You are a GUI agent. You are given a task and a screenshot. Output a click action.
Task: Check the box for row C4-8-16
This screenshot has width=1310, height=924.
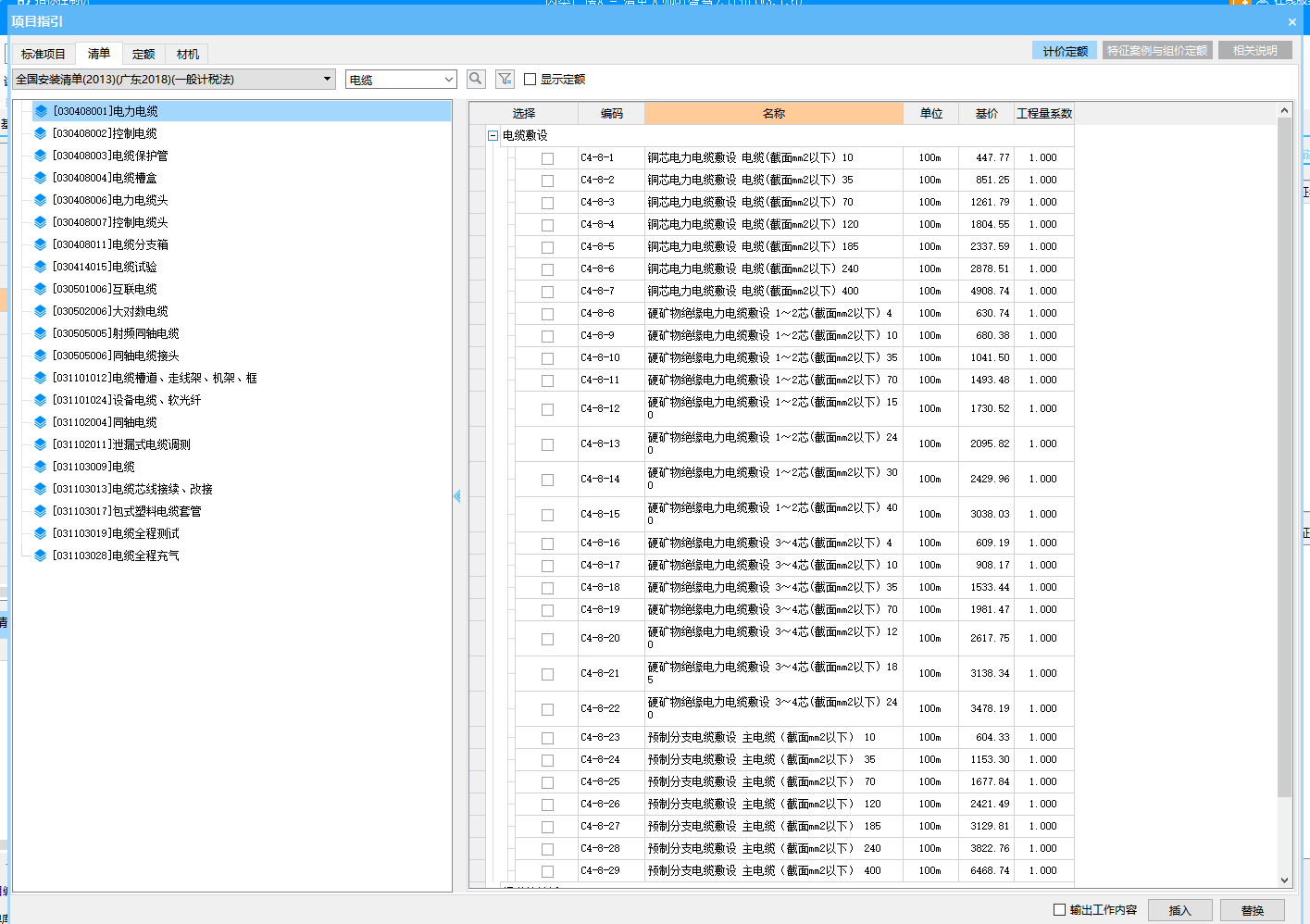click(548, 543)
